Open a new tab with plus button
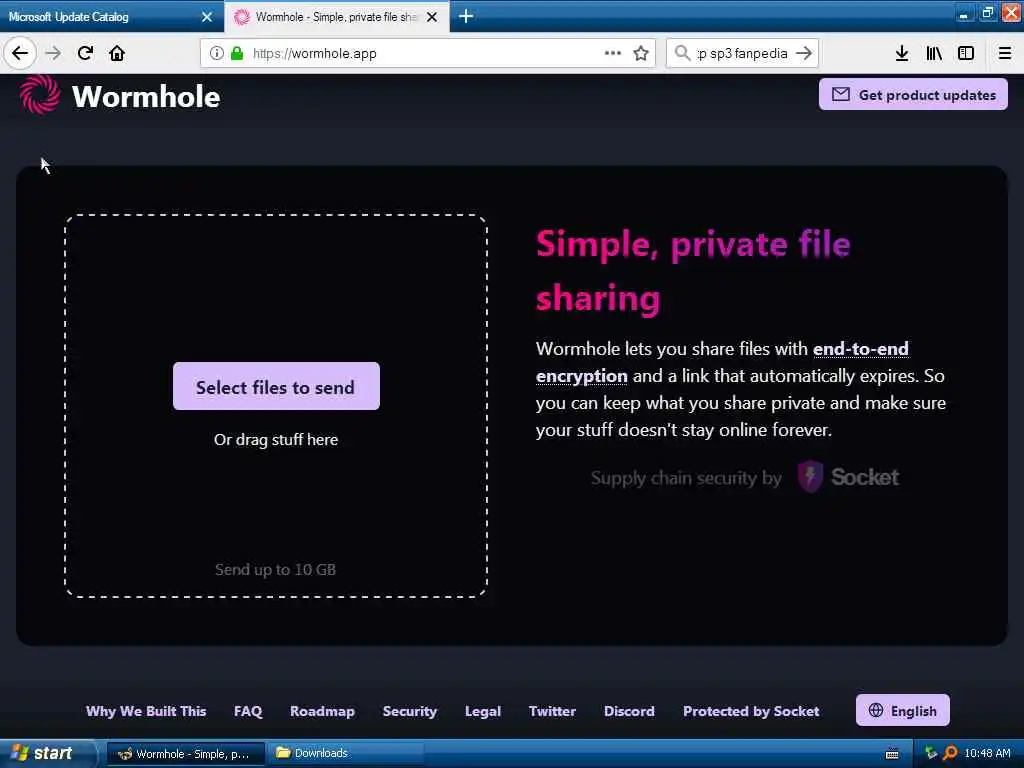Screen dimensions: 1024x768 [x=466, y=16]
